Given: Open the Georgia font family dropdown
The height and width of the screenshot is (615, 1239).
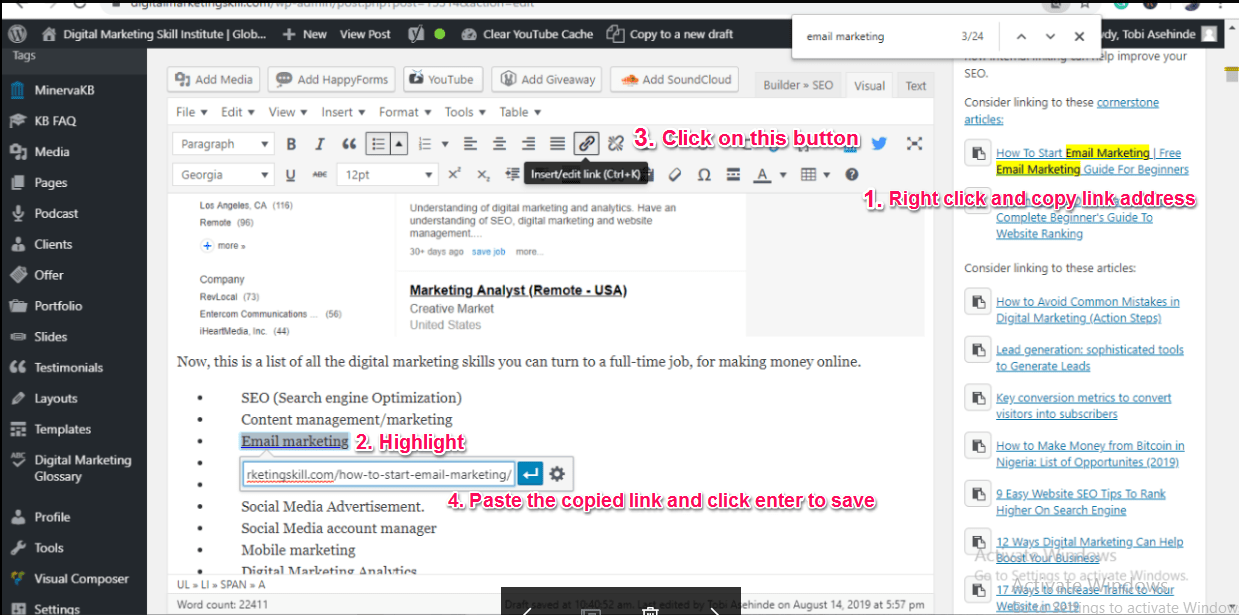Looking at the screenshot, I should (223, 175).
